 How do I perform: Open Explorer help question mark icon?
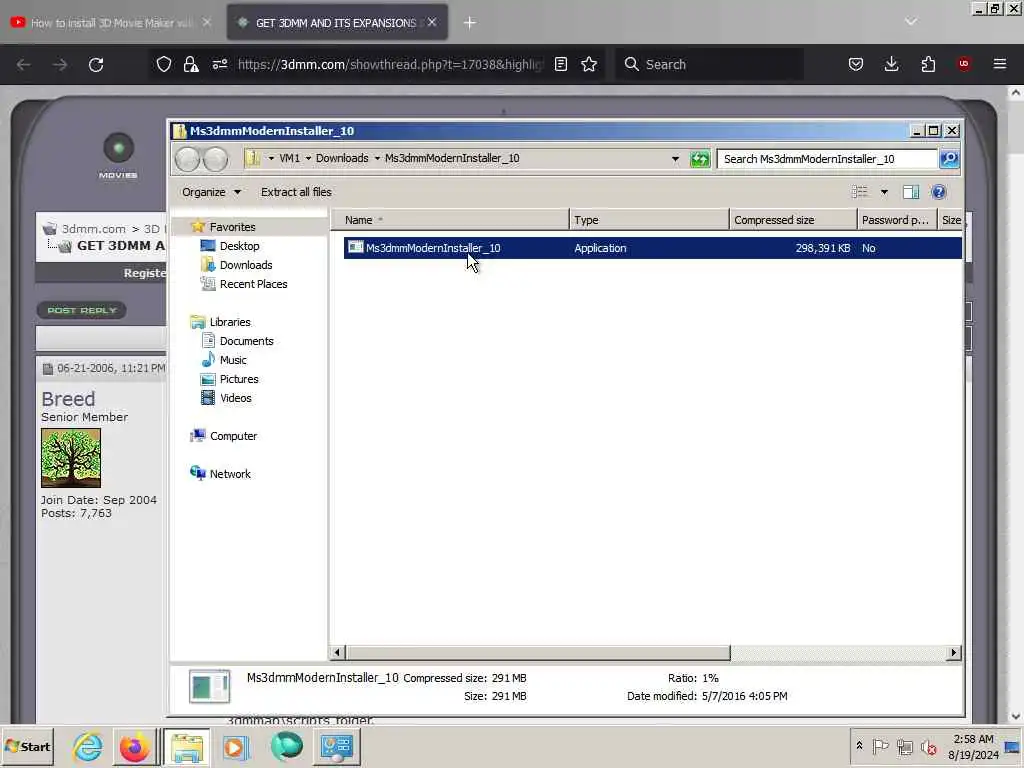(938, 192)
